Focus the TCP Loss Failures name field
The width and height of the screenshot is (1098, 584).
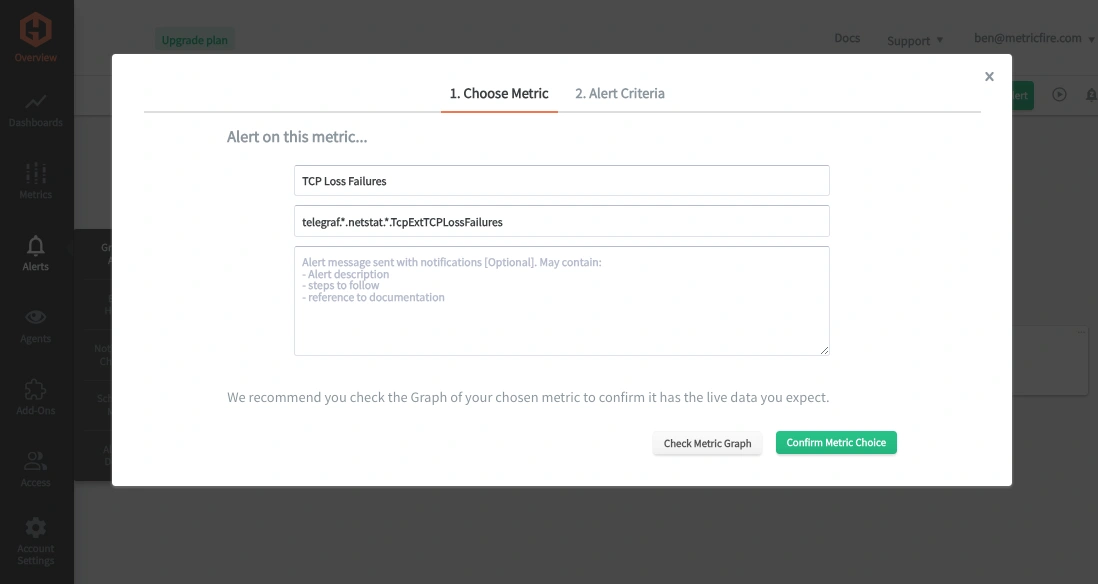(x=562, y=181)
